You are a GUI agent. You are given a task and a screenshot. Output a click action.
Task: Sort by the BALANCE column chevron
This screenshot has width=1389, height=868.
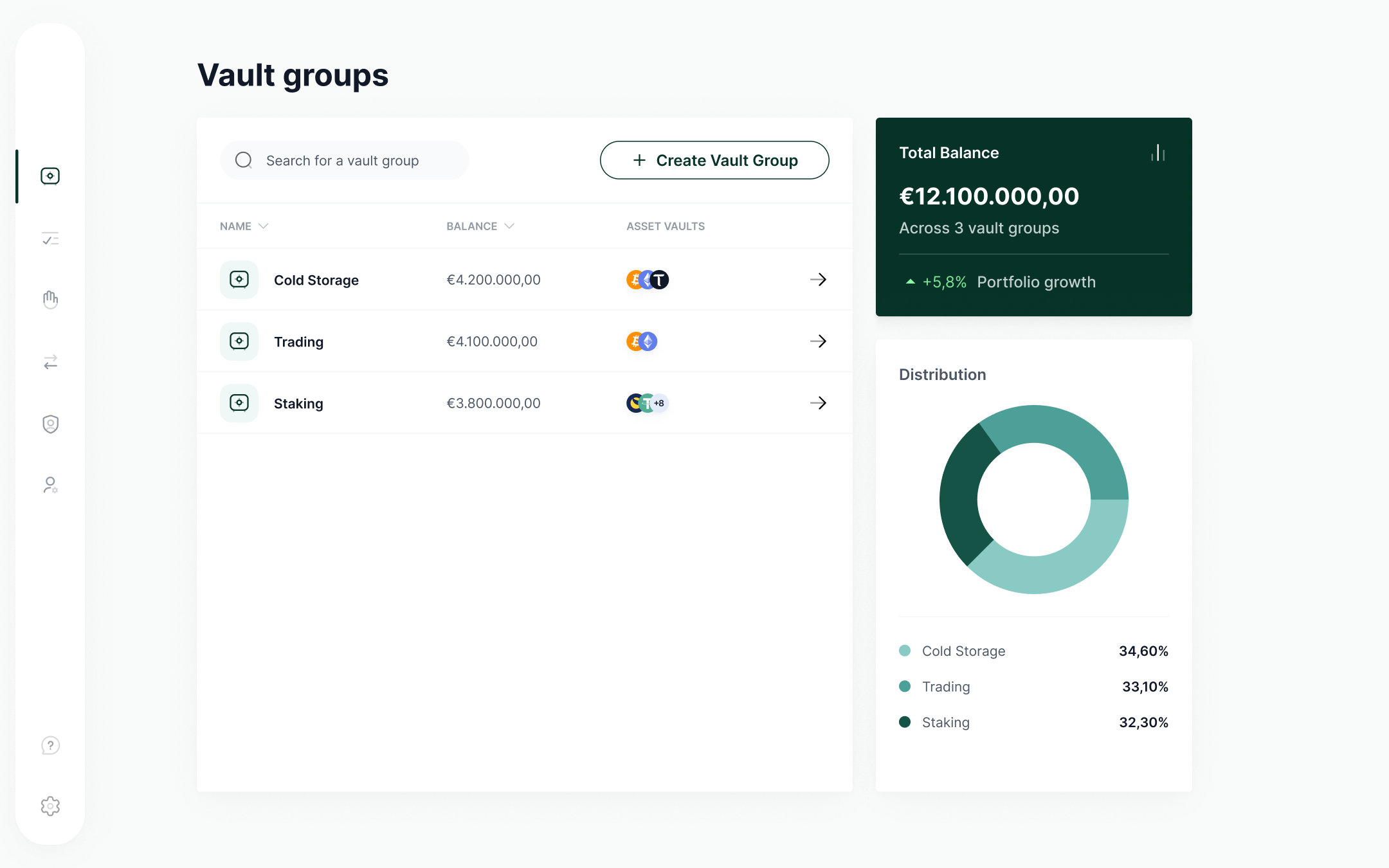[x=509, y=226]
